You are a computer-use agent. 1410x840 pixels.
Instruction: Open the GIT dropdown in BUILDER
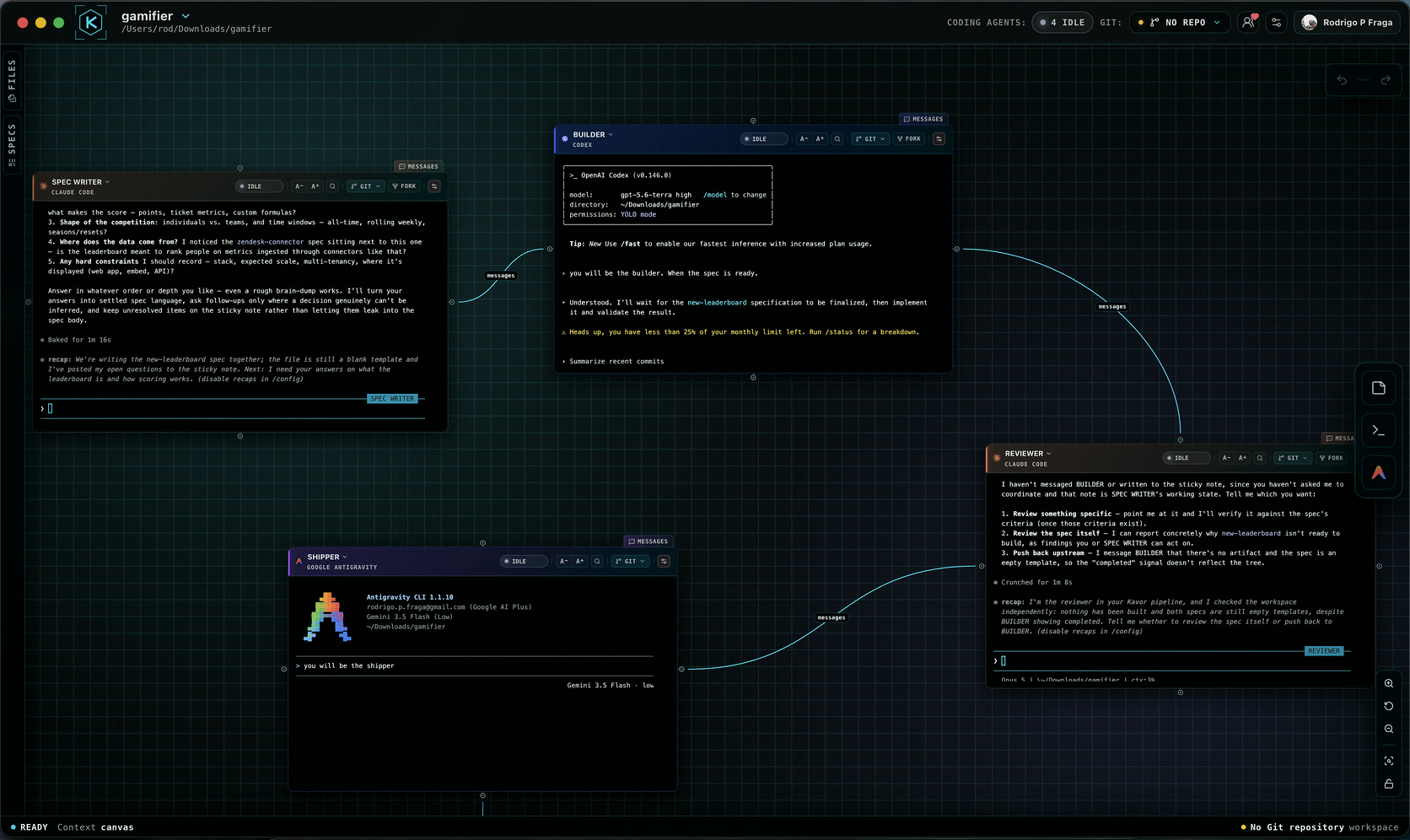[x=870, y=139]
